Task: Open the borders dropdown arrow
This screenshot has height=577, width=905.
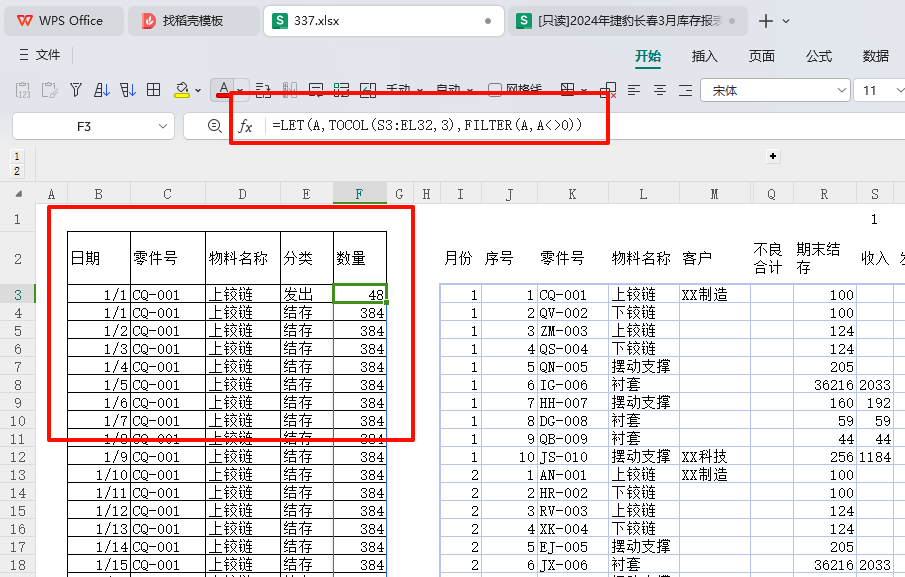Action: tap(584, 91)
